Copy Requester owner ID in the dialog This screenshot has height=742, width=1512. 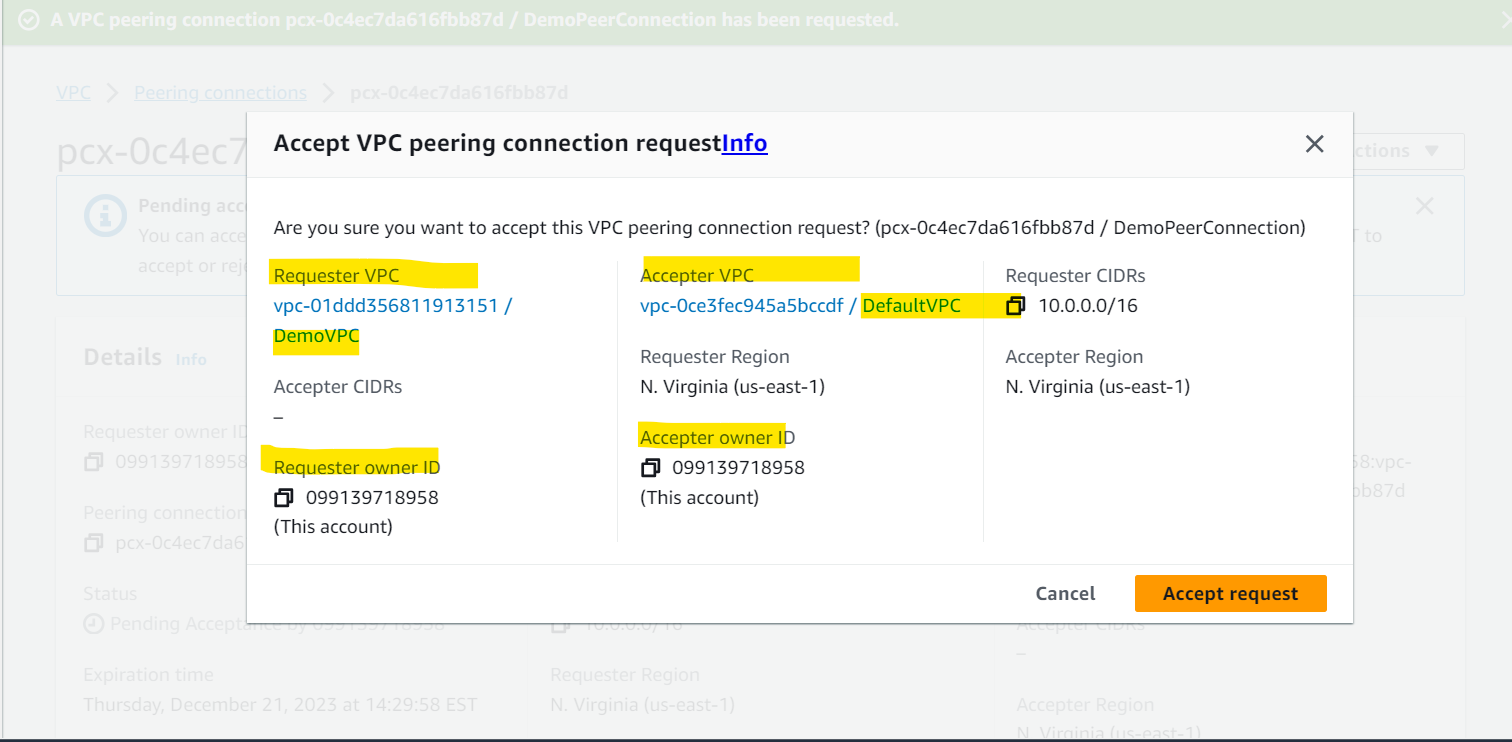pos(284,497)
